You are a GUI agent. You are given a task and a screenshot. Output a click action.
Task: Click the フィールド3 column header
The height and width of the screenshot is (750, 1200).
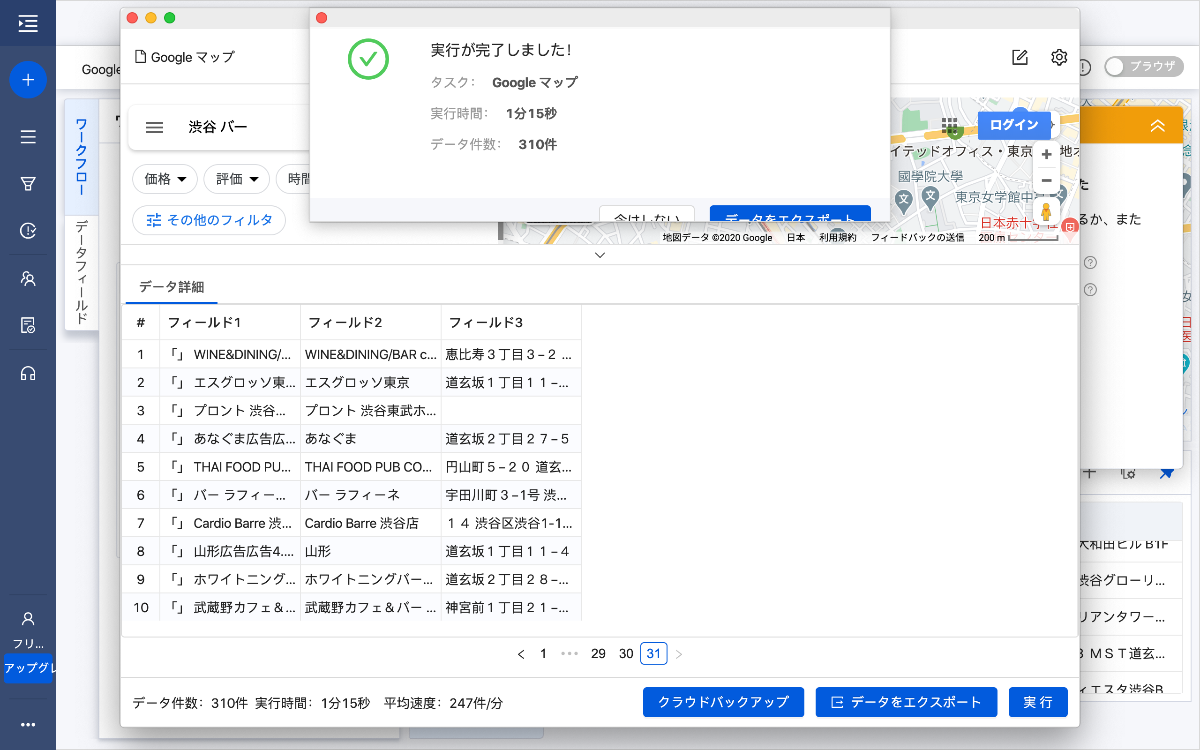(511, 323)
